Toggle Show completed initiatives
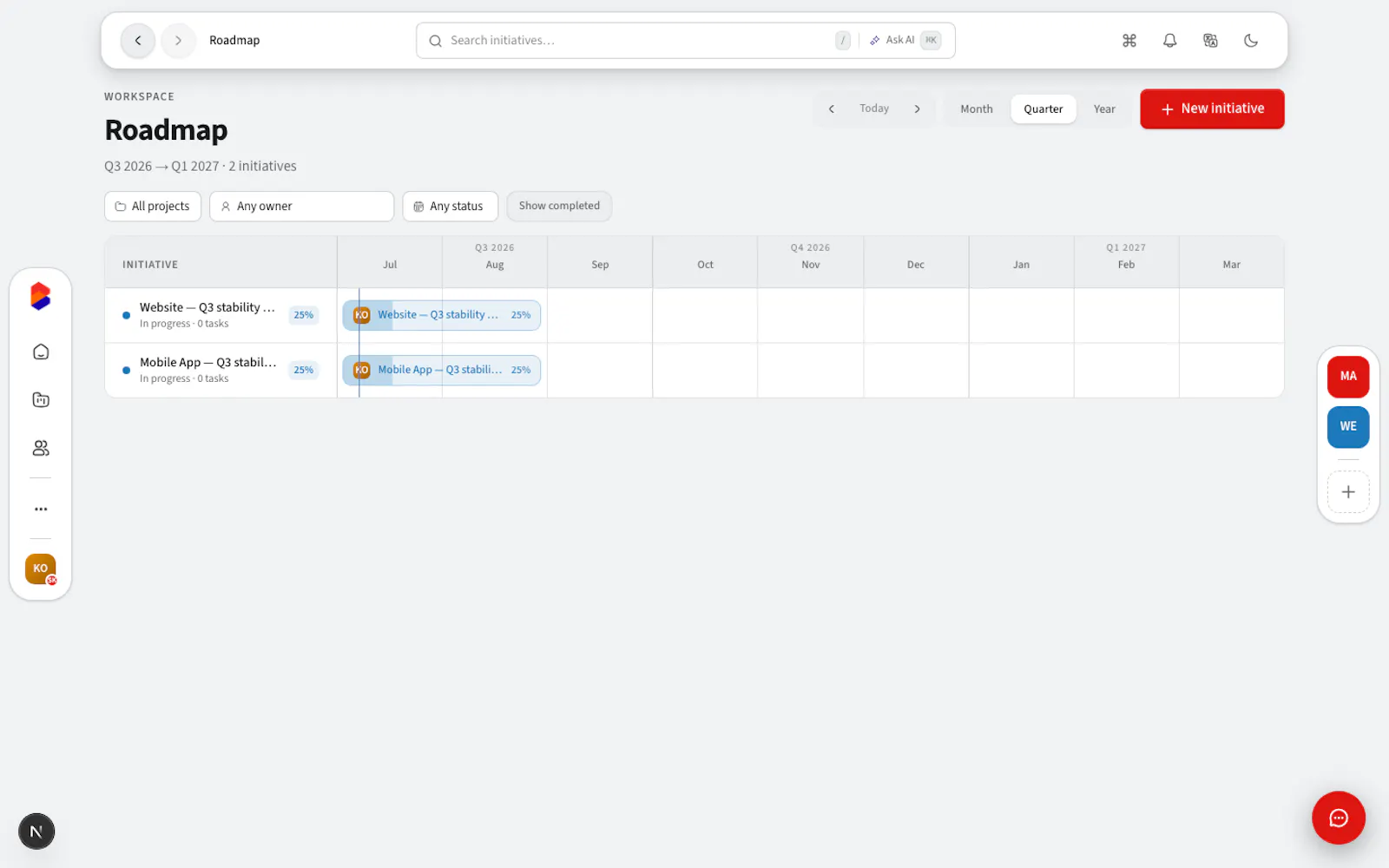The height and width of the screenshot is (868, 1389). pyautogui.click(x=559, y=207)
